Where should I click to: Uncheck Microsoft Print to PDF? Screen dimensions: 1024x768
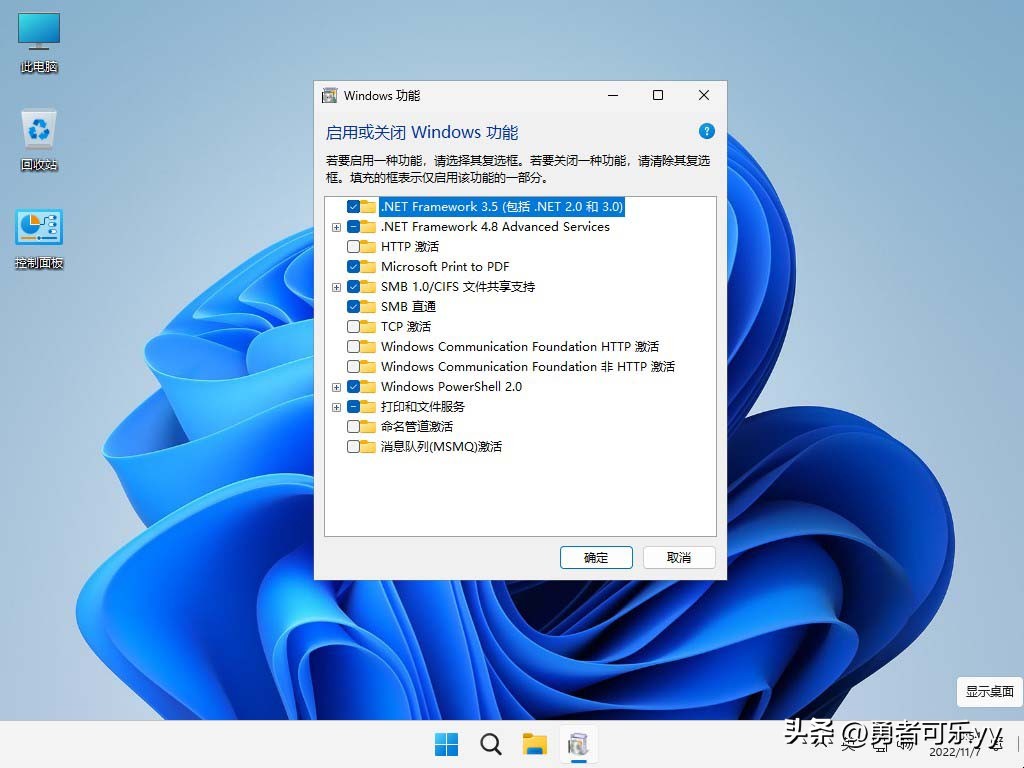355,267
